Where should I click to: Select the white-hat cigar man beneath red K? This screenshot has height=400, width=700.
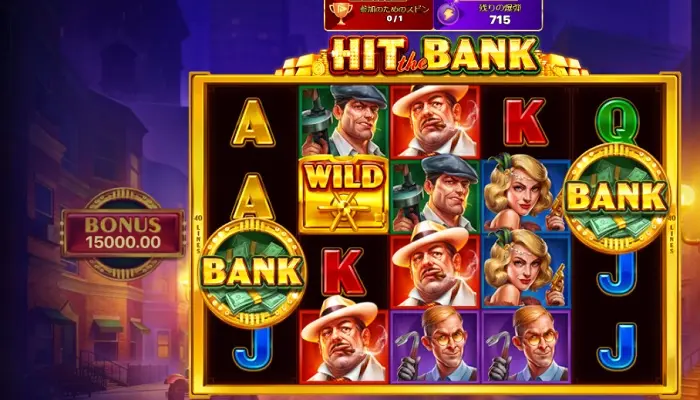(343, 340)
